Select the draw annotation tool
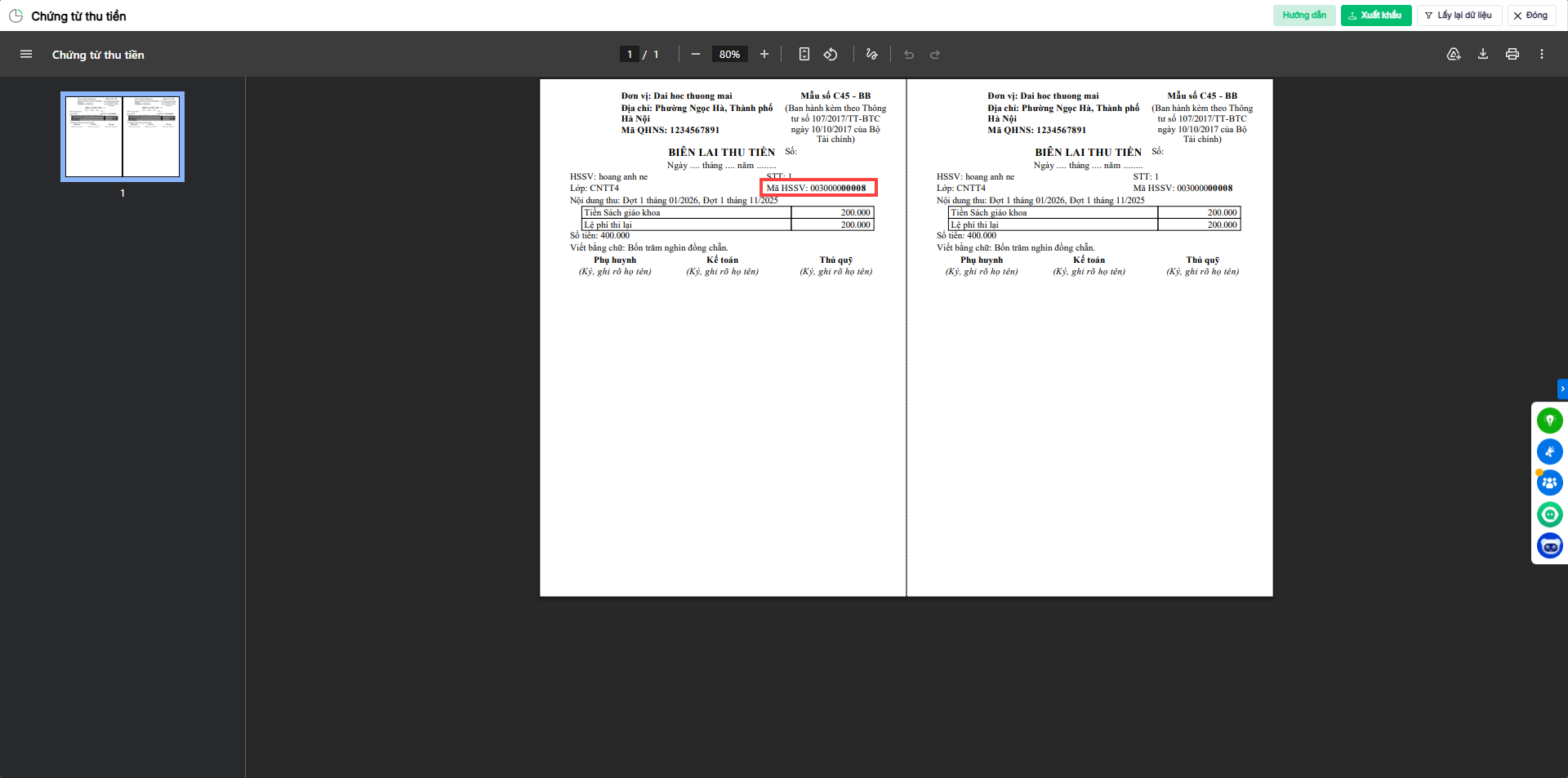This screenshot has width=1568, height=778. coord(871,55)
